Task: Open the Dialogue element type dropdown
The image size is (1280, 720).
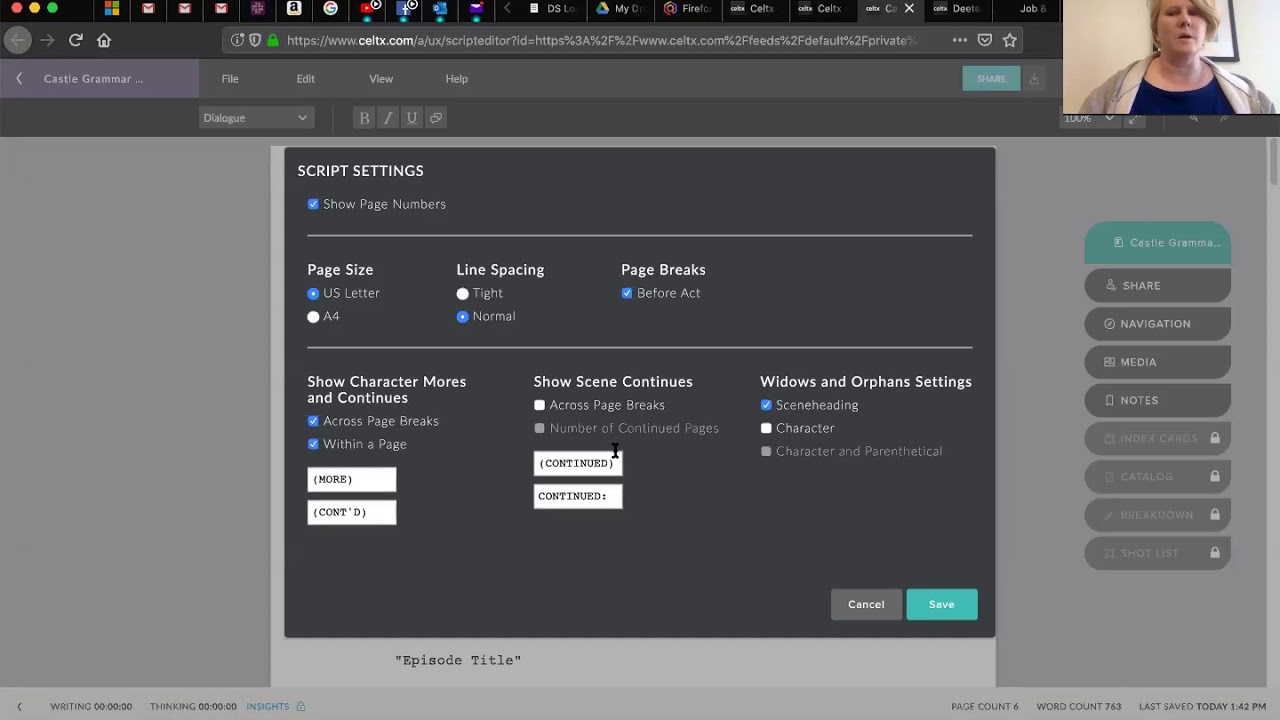Action: coord(255,118)
